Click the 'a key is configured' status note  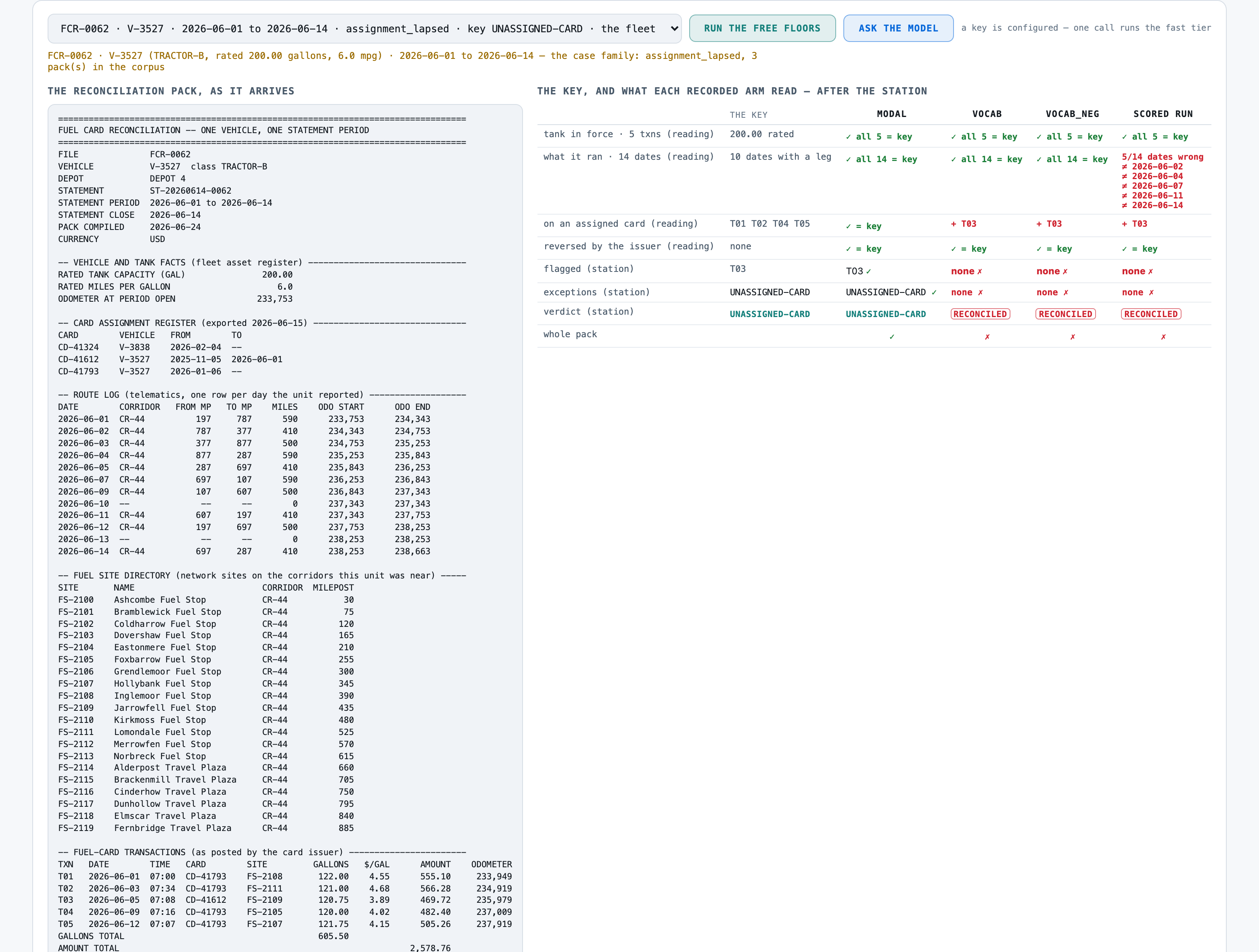tap(1086, 28)
